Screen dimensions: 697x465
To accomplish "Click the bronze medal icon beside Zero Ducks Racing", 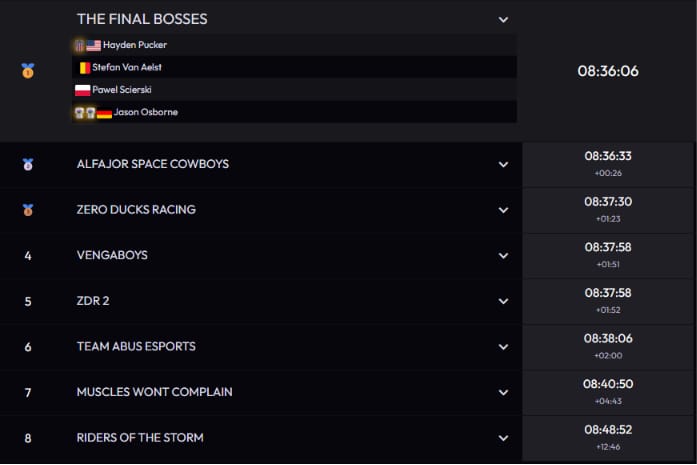I will pos(28,210).
